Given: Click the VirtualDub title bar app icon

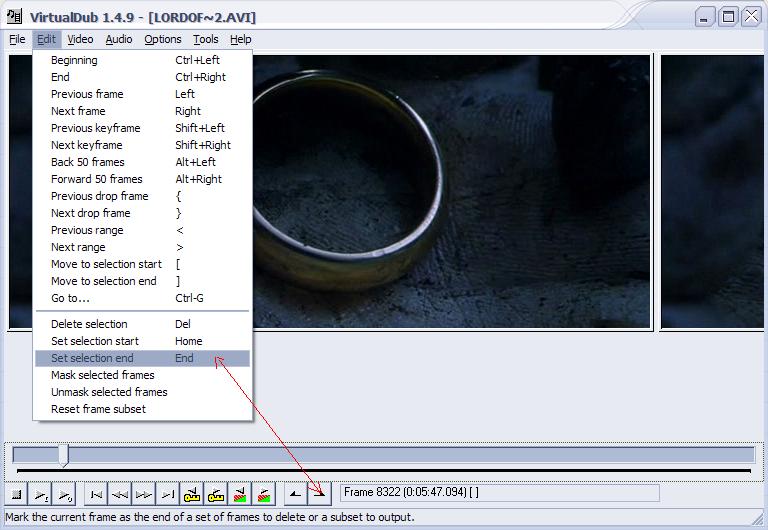Looking at the screenshot, I should tap(15, 16).
